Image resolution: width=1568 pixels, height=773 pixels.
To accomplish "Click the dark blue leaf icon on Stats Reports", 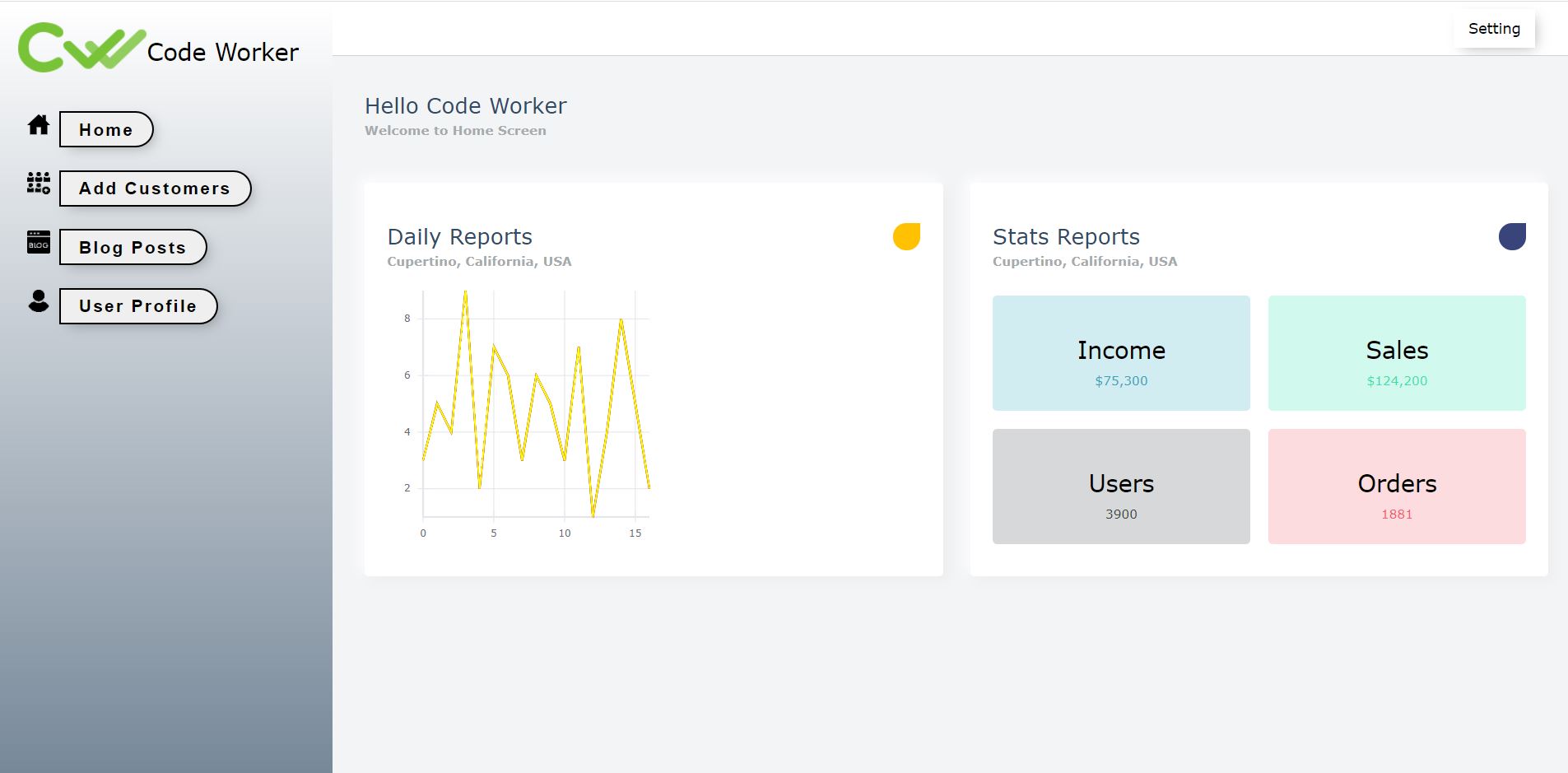I will tap(1512, 236).
